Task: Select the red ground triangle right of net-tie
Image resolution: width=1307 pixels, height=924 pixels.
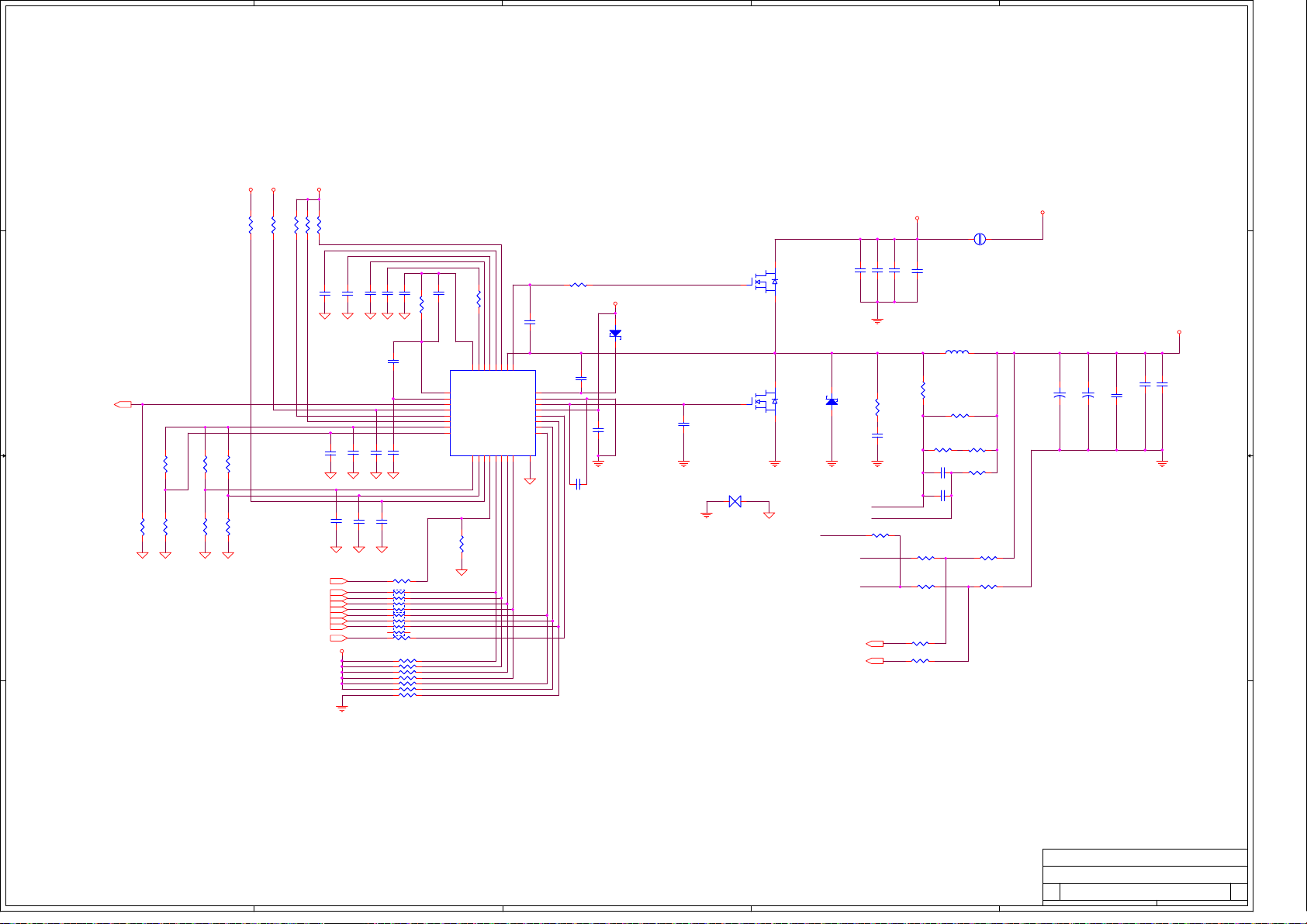Action: 769,514
